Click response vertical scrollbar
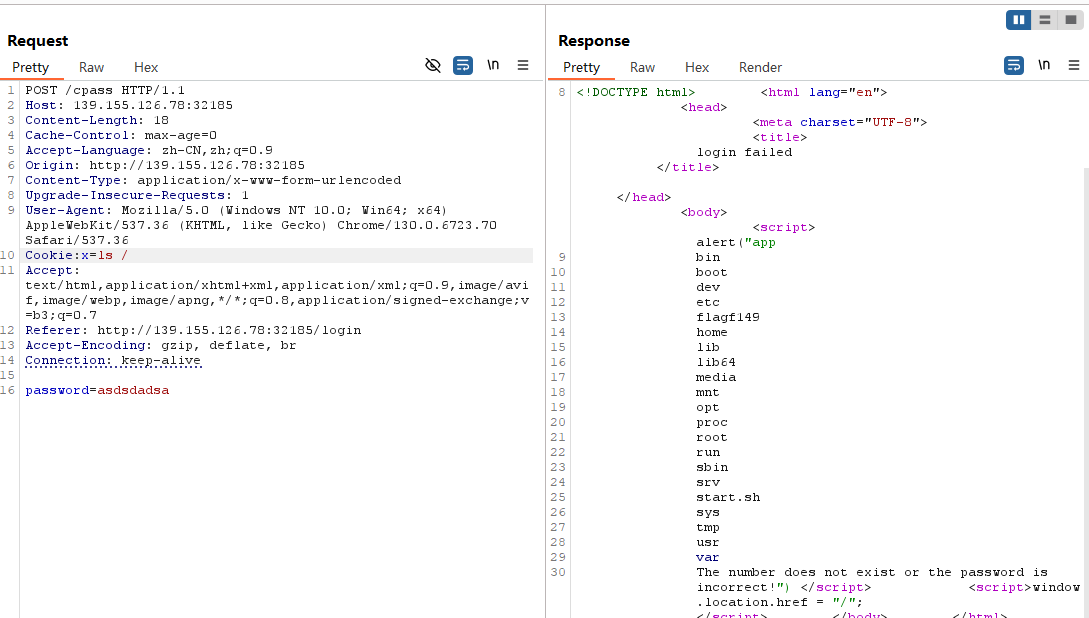1089x618 pixels. (1086, 392)
